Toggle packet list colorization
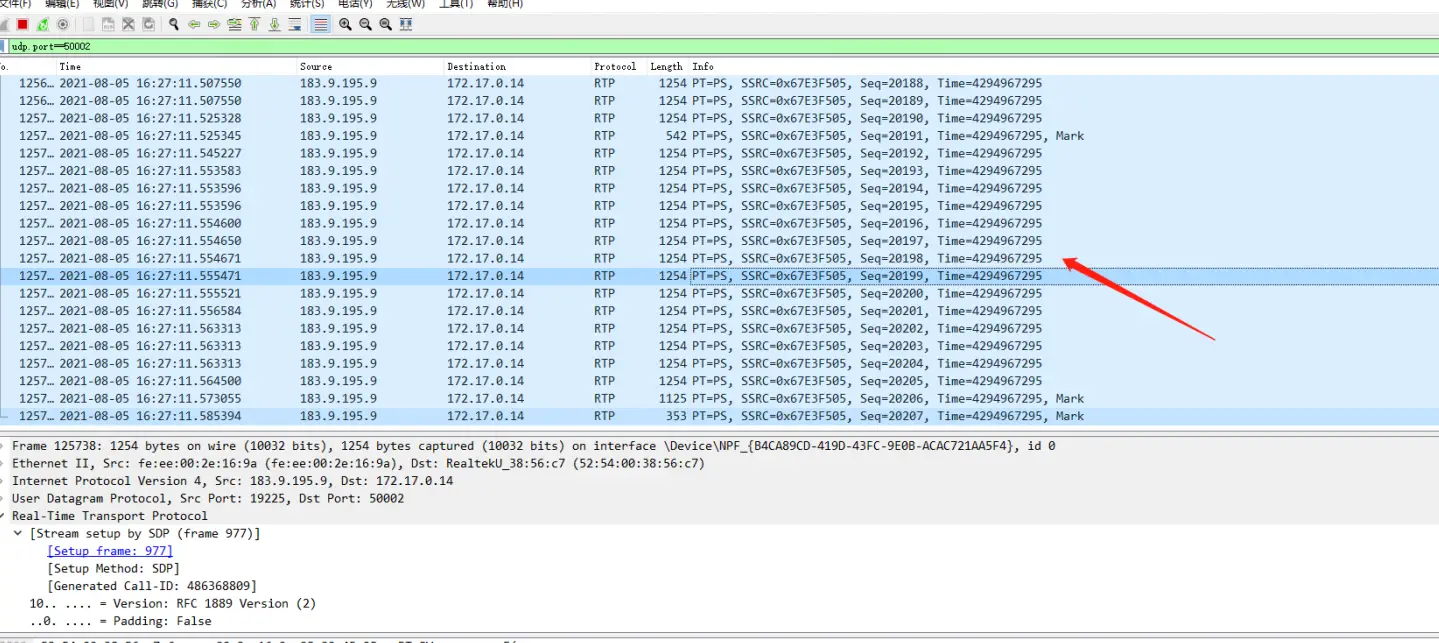The height and width of the screenshot is (643, 1439). pyautogui.click(x=321, y=24)
